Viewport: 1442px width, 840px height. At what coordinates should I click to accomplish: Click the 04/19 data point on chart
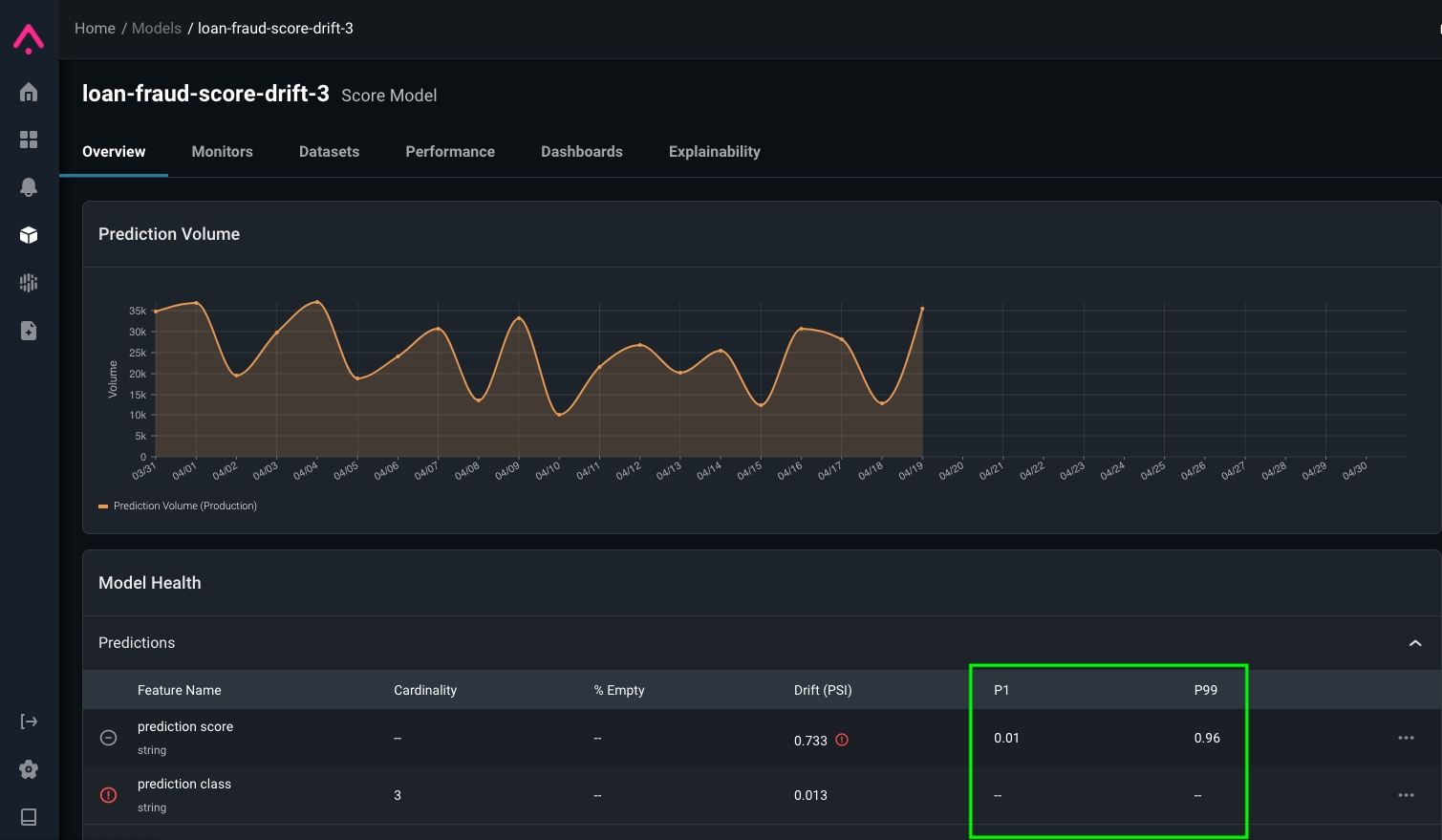[922, 309]
